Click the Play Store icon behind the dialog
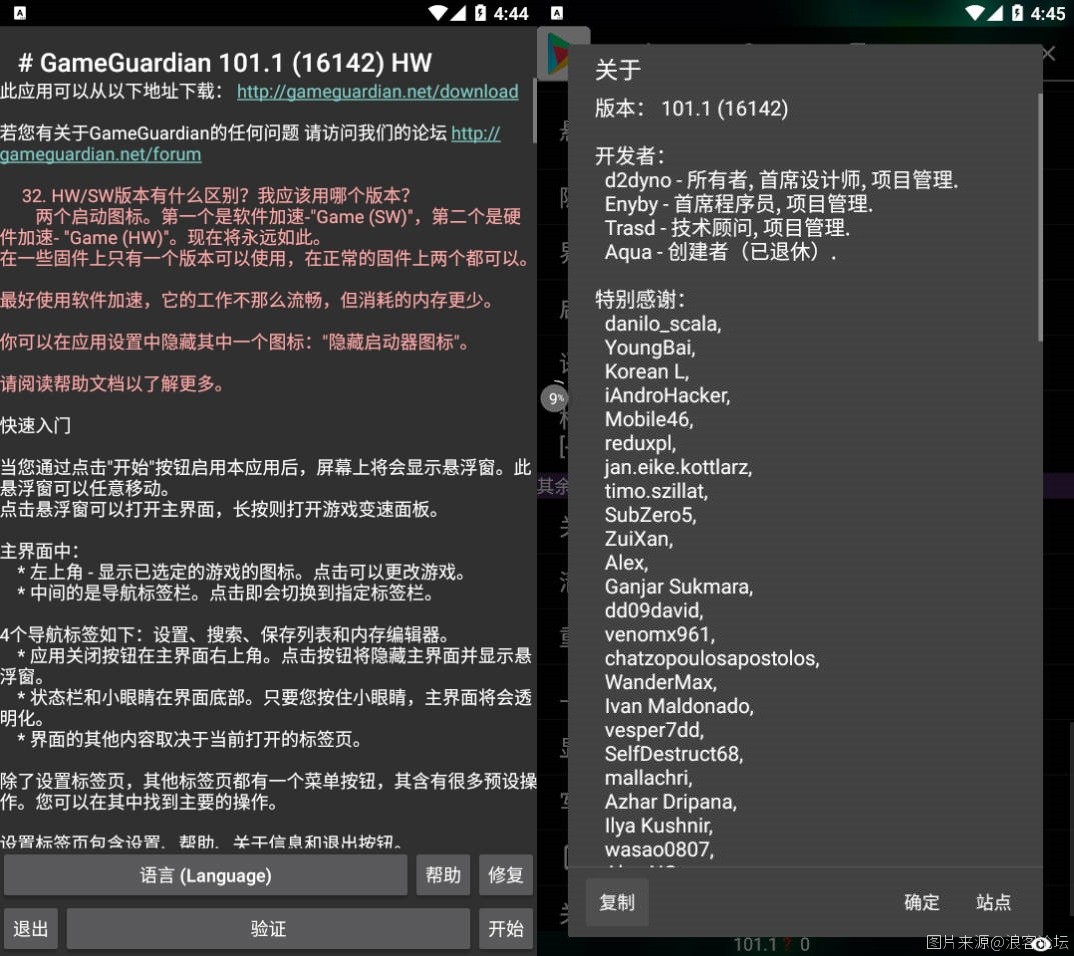The height and width of the screenshot is (956, 1074). 556,53
